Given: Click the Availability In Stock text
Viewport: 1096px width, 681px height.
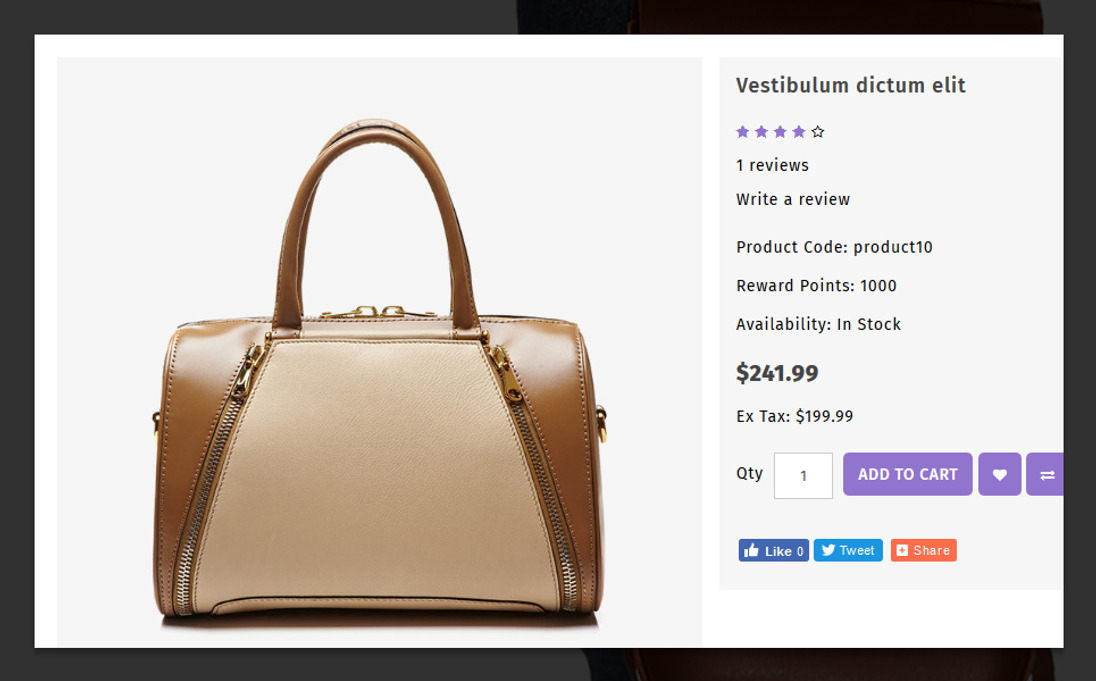Looking at the screenshot, I should (x=818, y=325).
